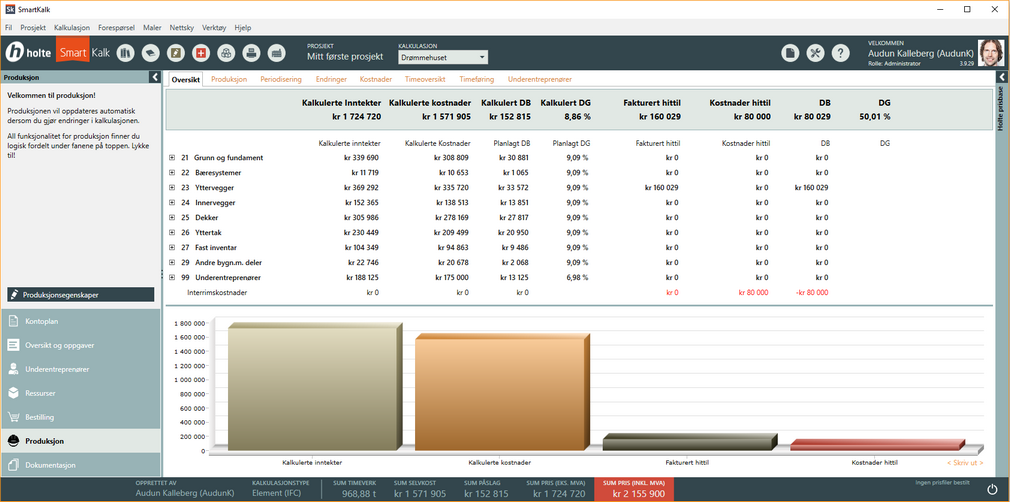Expand row 23 Yttervegger
The width and height of the screenshot is (1010, 502).
coord(172,187)
